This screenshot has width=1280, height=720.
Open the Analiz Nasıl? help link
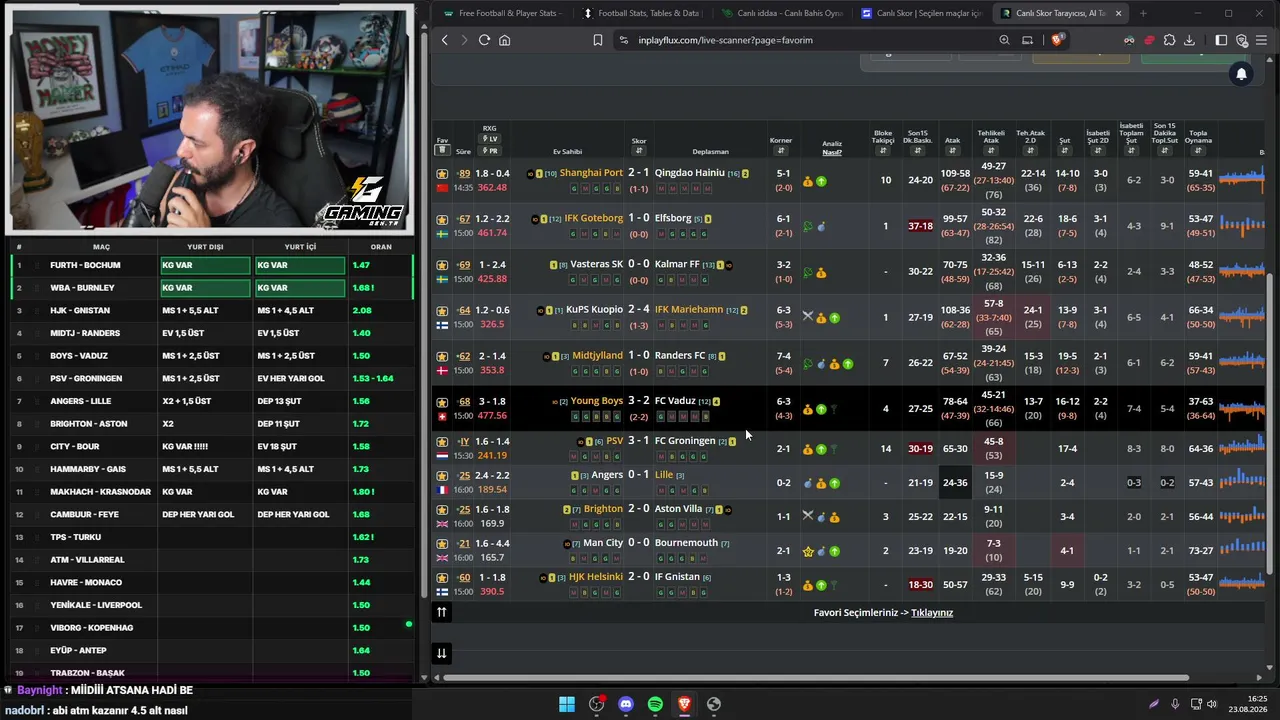832,152
